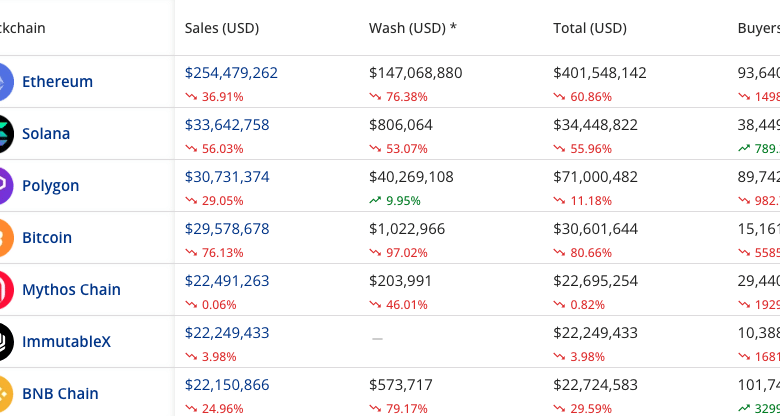Sort by Sales (USD) column header
The height and width of the screenshot is (416, 780).
coord(222,28)
